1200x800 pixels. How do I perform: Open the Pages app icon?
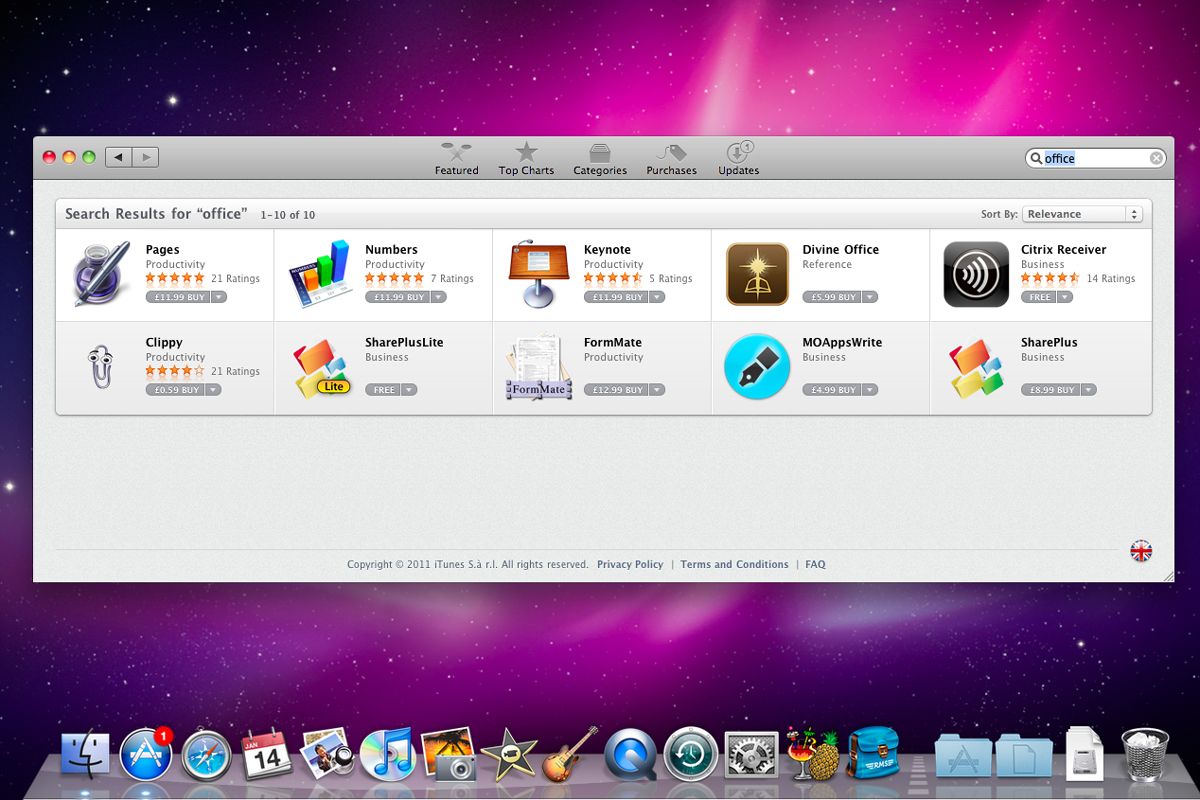coord(101,273)
